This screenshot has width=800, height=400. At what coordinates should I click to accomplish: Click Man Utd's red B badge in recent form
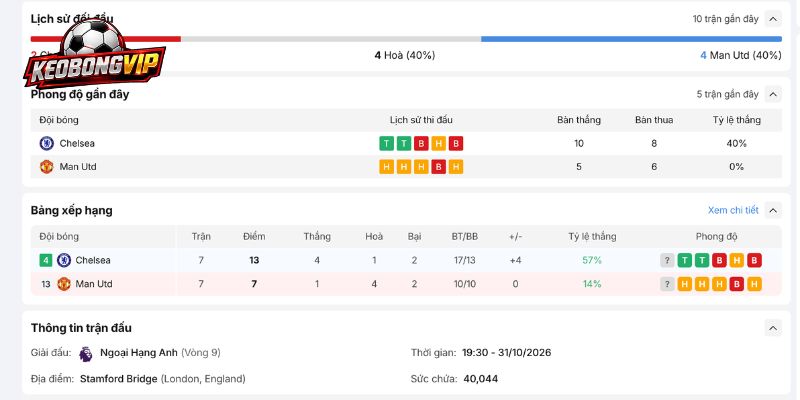(x=438, y=167)
